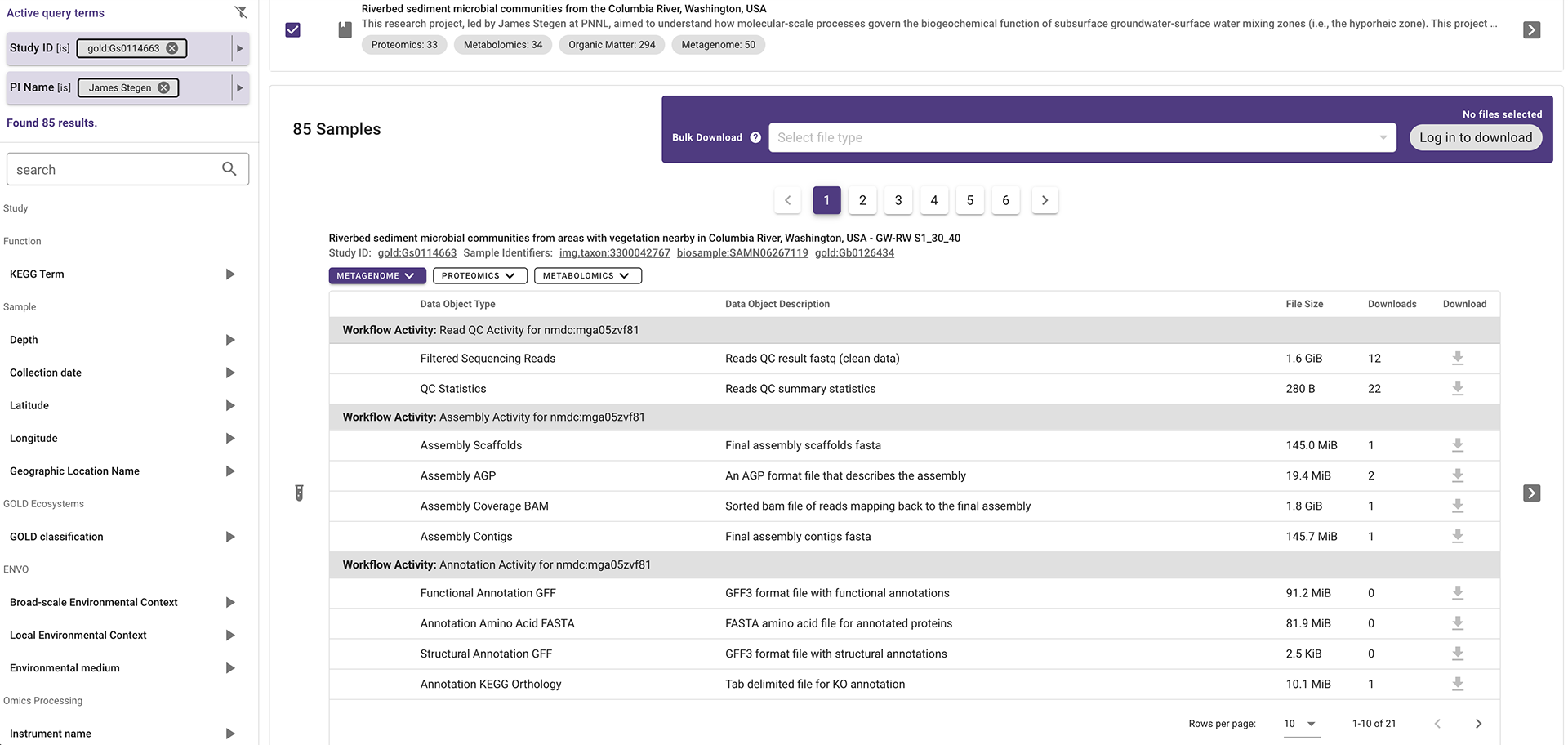Click the study book icon

(x=345, y=30)
